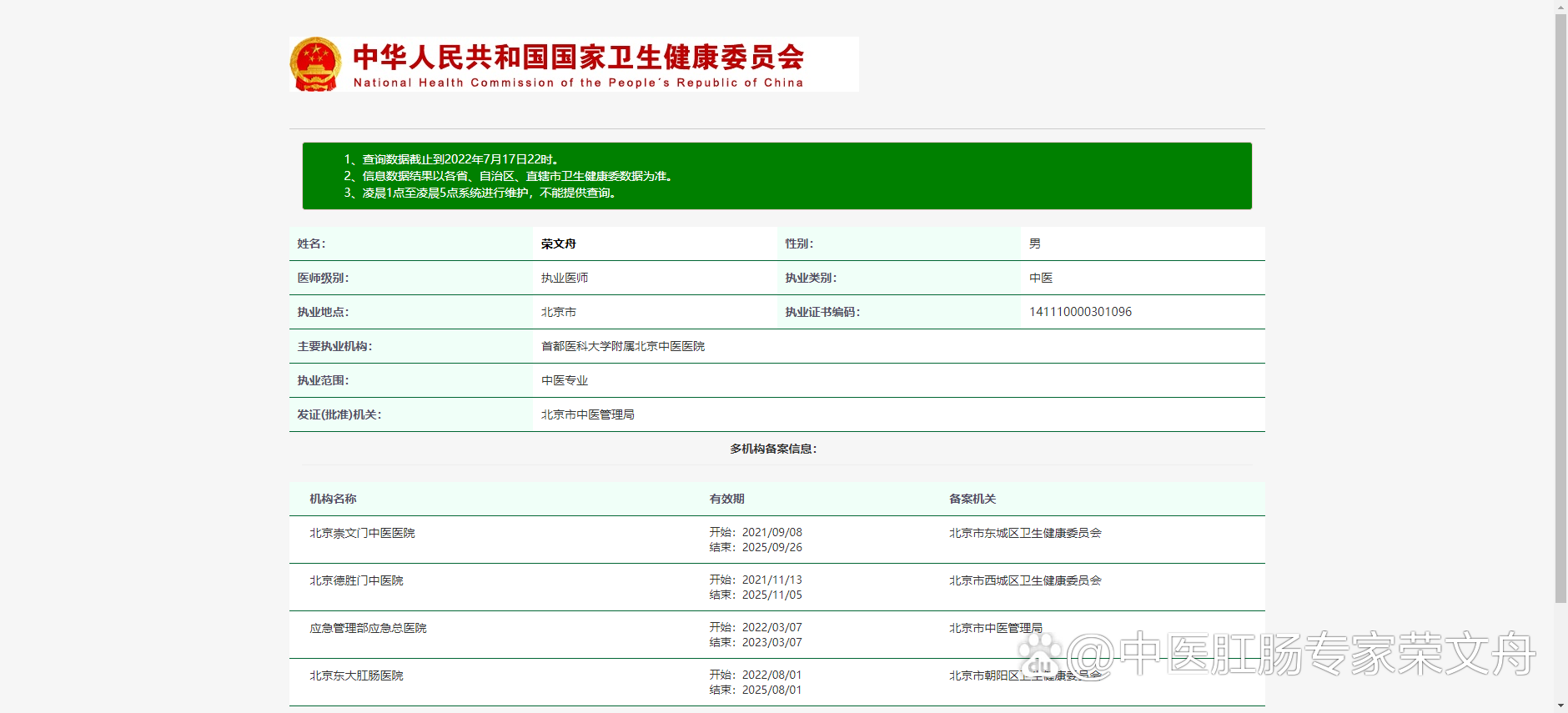
Task: Click end date 2023/03/07
Action: coord(772,642)
